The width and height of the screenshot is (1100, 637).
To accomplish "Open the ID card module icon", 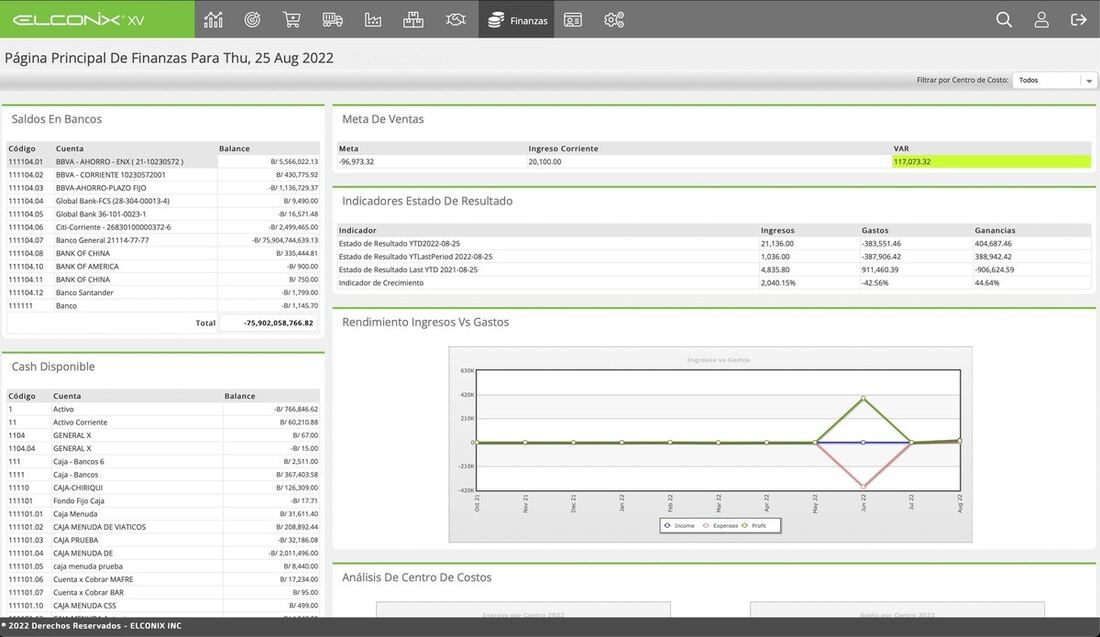I will (573, 20).
